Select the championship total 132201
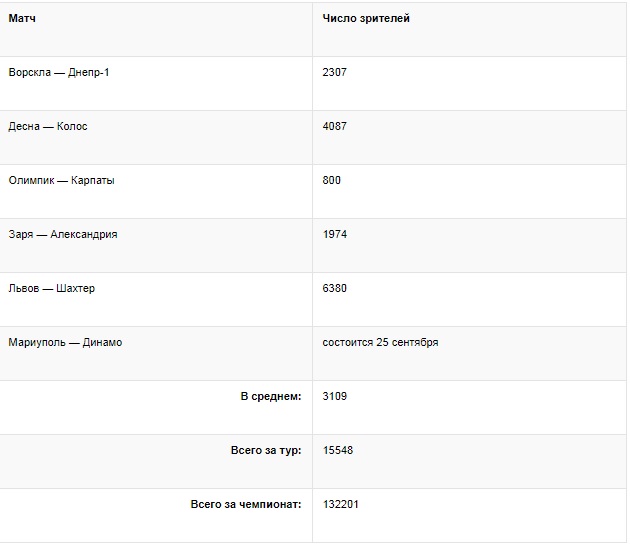This screenshot has height=554, width=630. (x=341, y=505)
